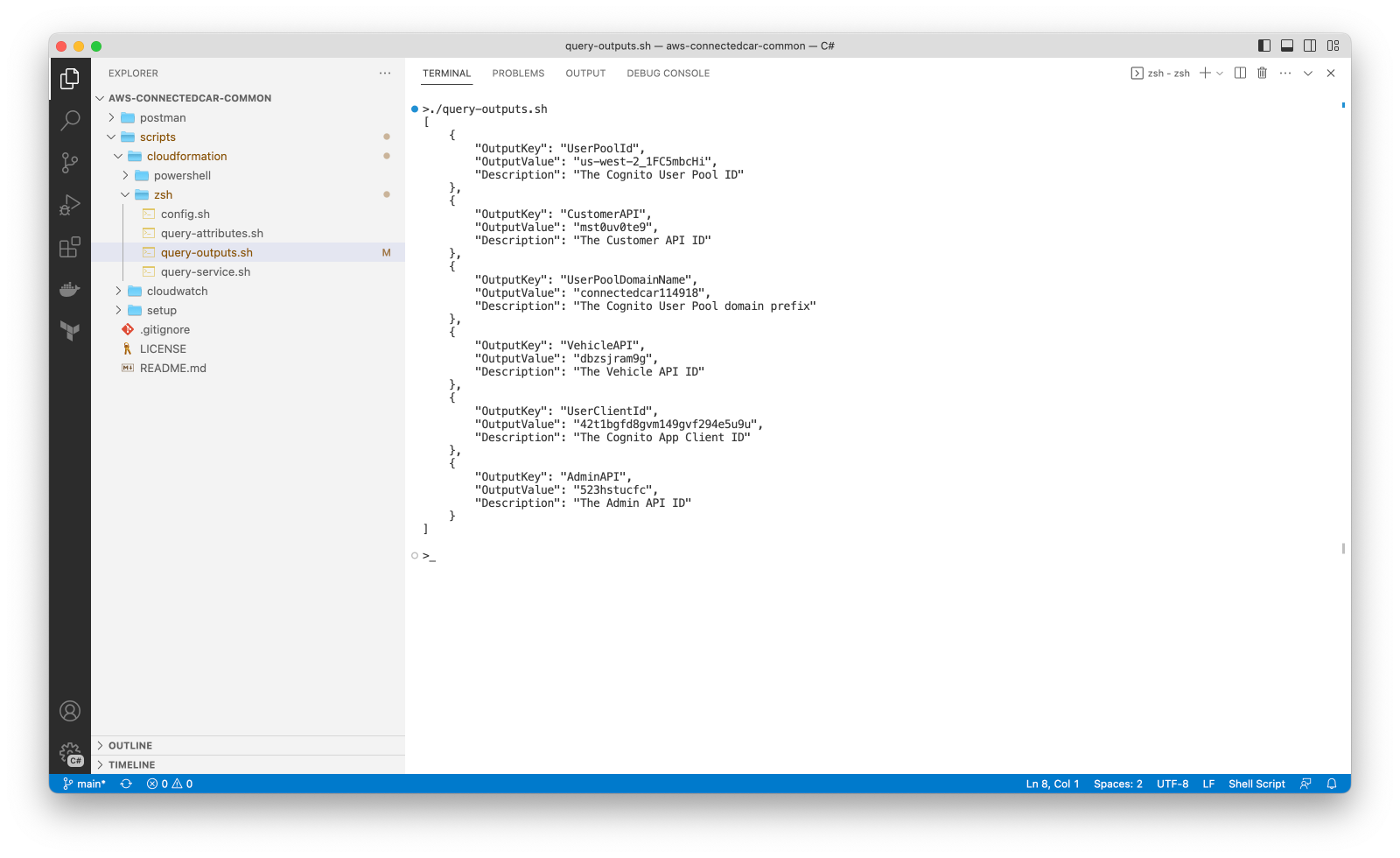The width and height of the screenshot is (1400, 858).
Task: Open the Search view icon
Action: click(70, 120)
